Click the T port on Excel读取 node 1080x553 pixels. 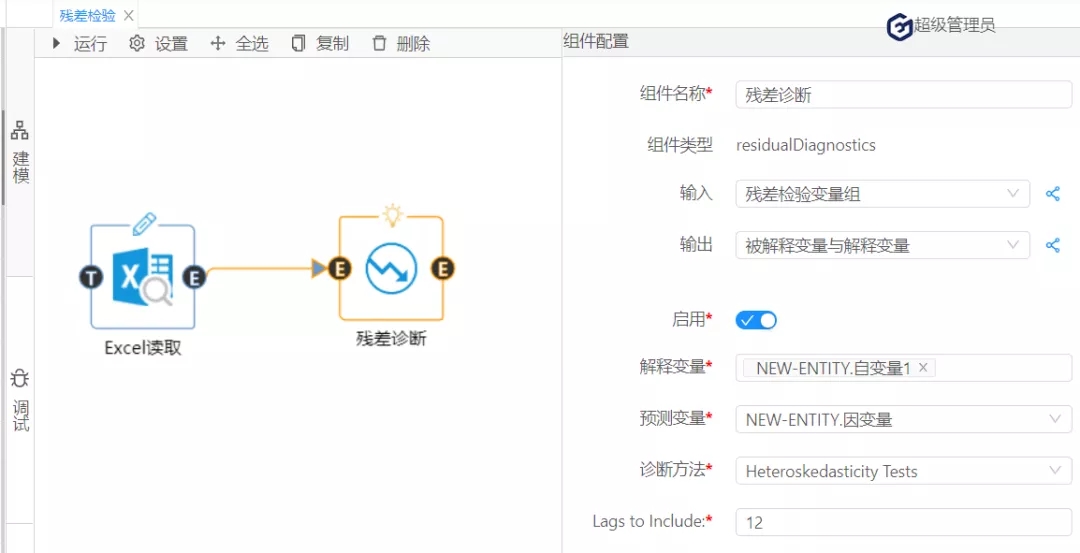click(91, 277)
